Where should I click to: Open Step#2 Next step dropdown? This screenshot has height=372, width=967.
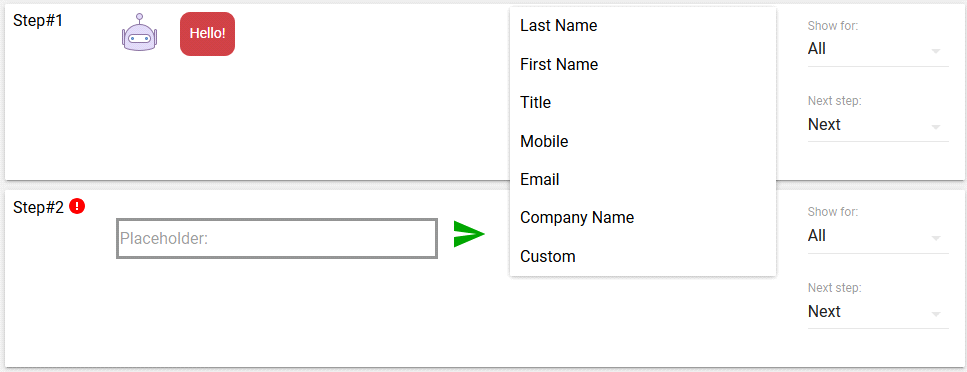pos(878,312)
